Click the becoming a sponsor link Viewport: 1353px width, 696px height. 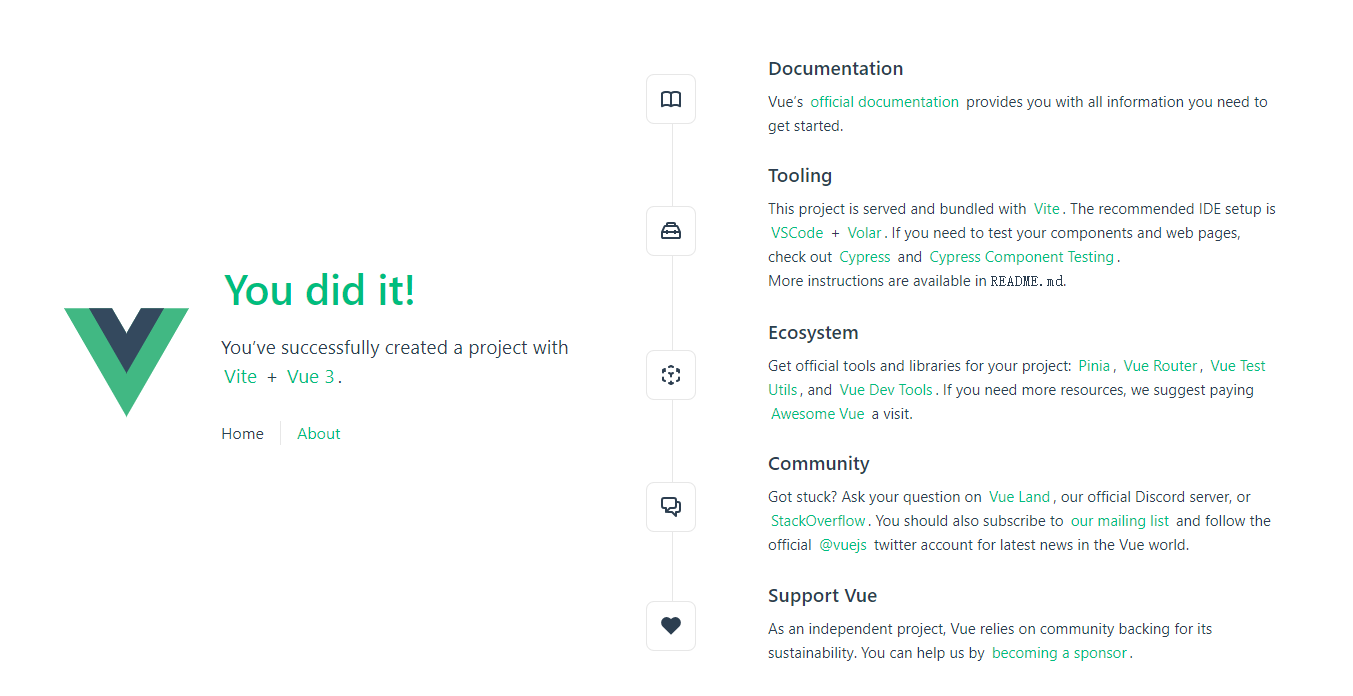1059,653
